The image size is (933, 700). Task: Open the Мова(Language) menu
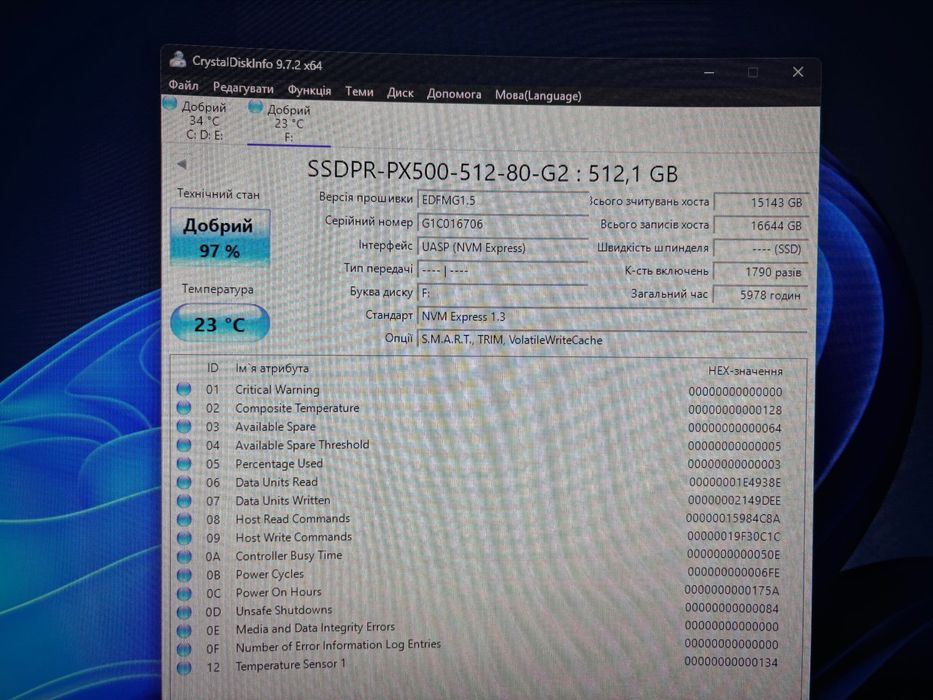(538, 95)
